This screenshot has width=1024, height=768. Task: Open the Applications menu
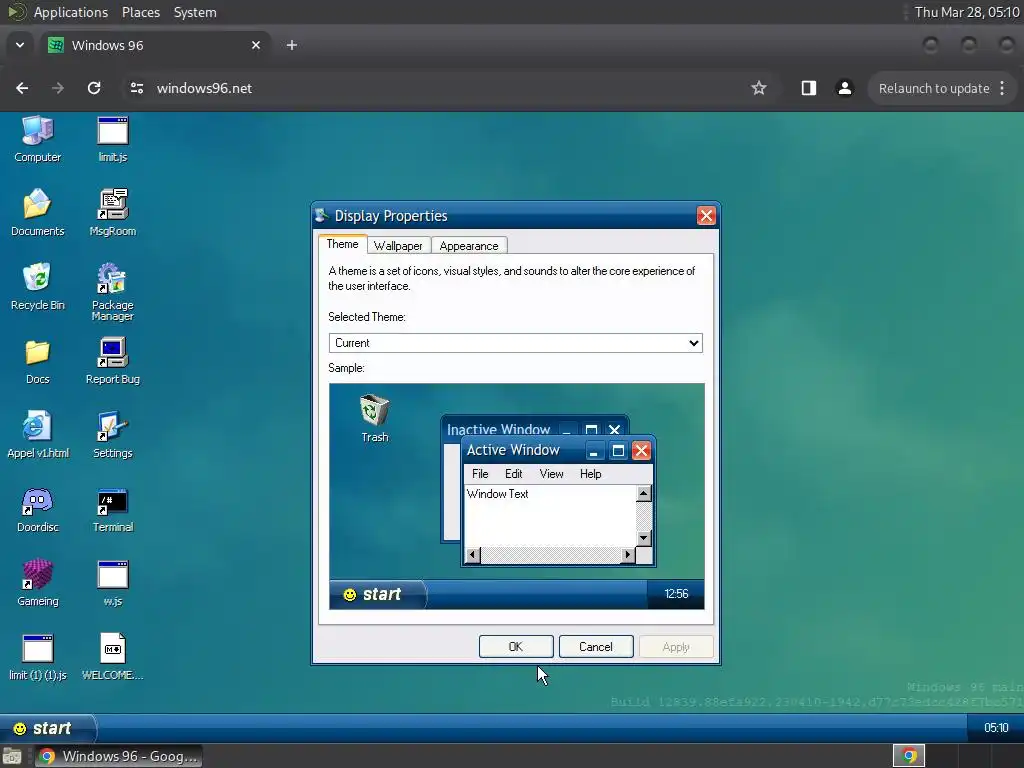(71, 12)
